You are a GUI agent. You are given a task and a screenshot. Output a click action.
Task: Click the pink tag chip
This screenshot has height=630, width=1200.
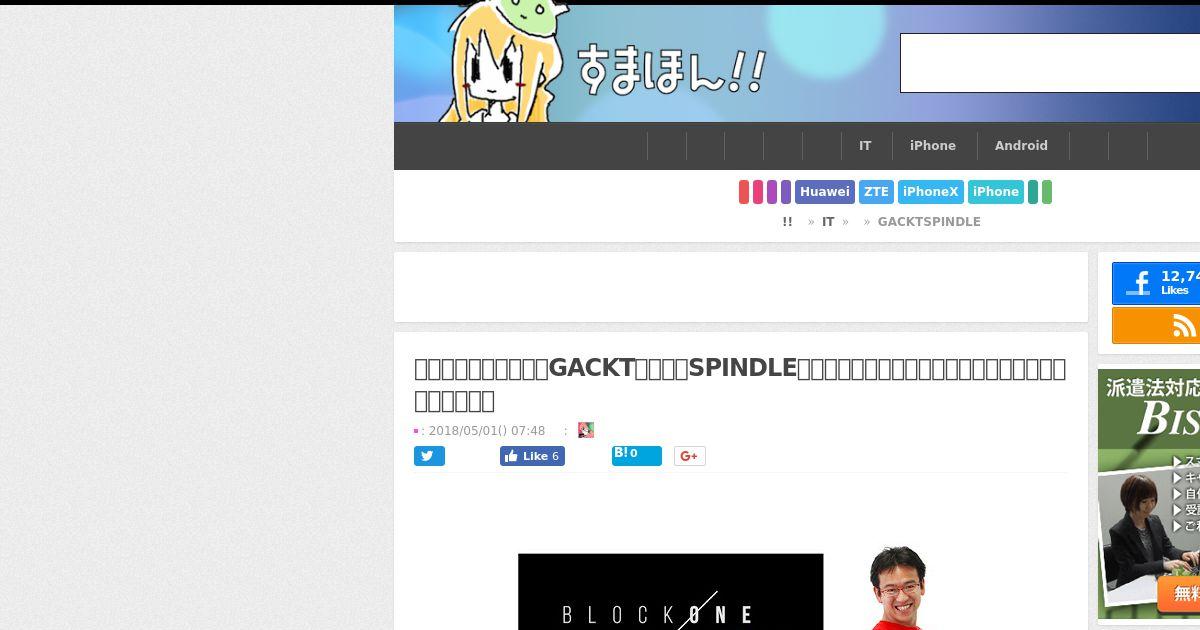click(x=758, y=192)
